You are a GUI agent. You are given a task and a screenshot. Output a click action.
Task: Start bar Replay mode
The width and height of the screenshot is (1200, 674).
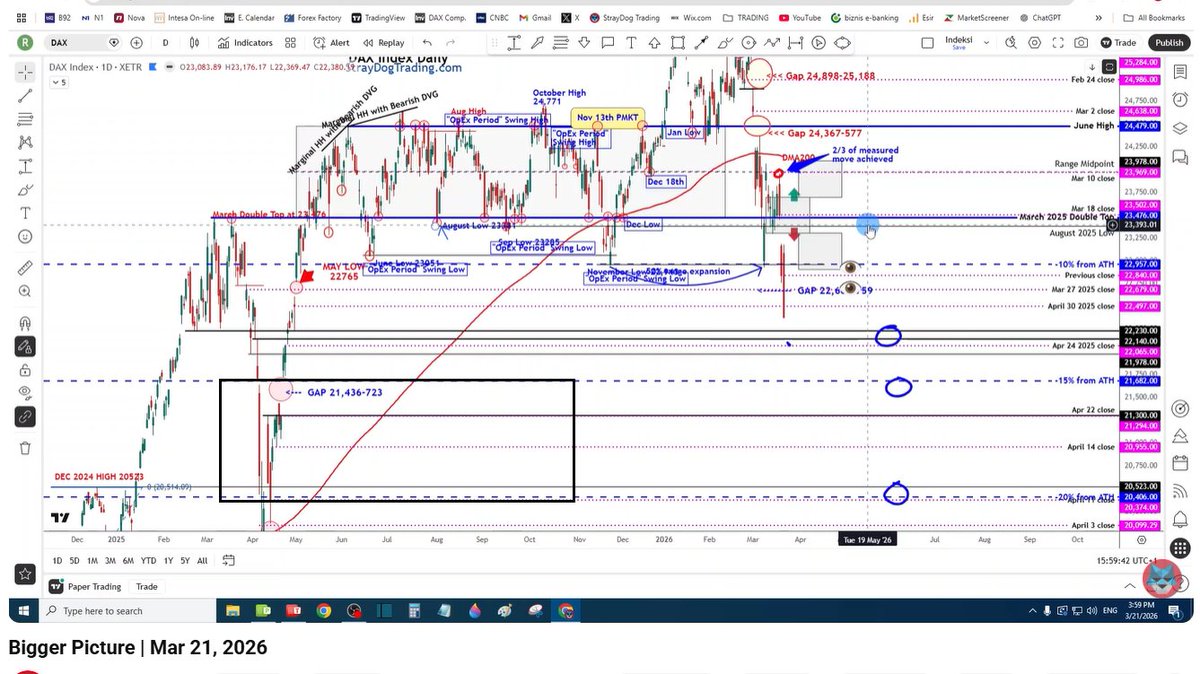[x=384, y=43]
